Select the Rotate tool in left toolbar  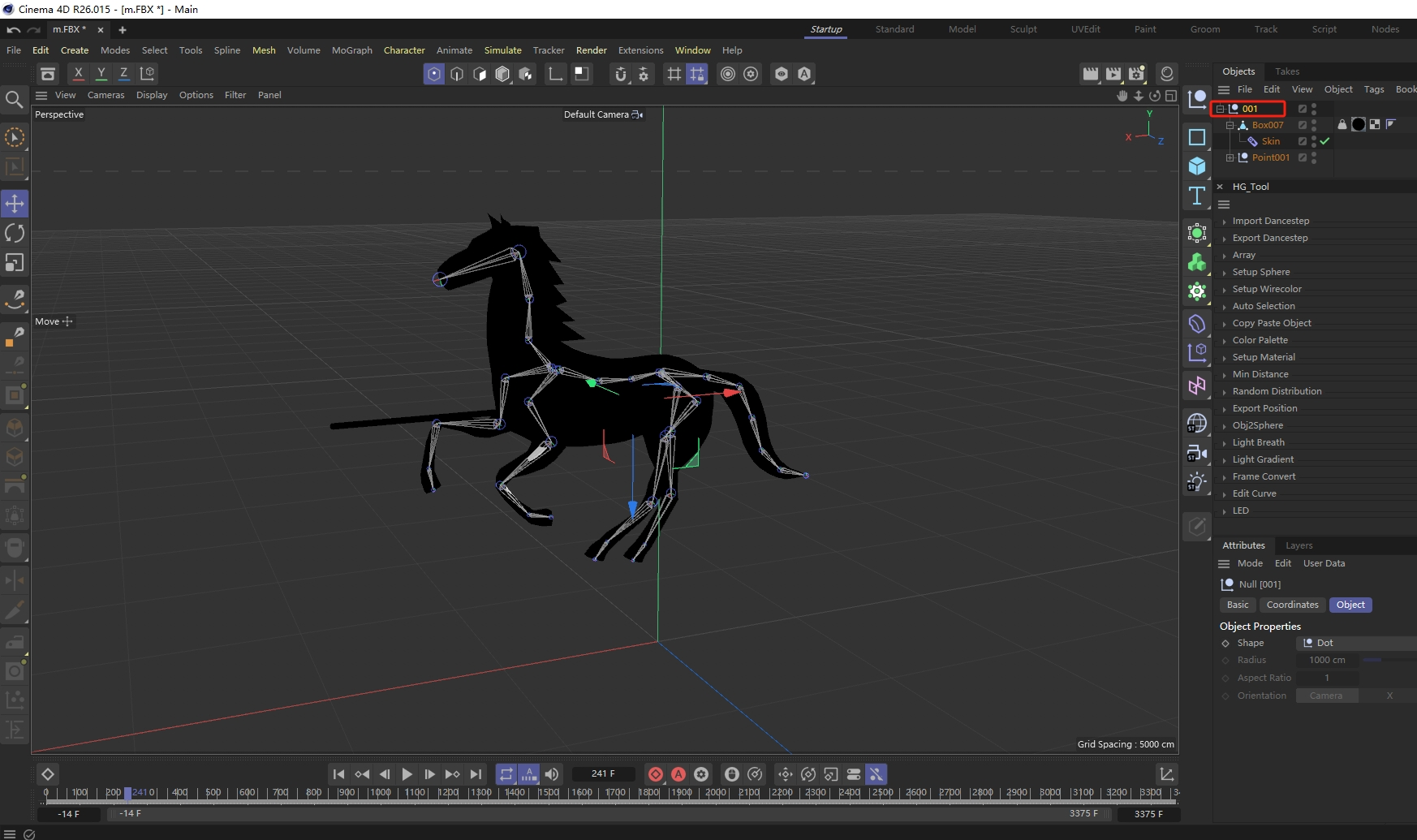pos(15,233)
